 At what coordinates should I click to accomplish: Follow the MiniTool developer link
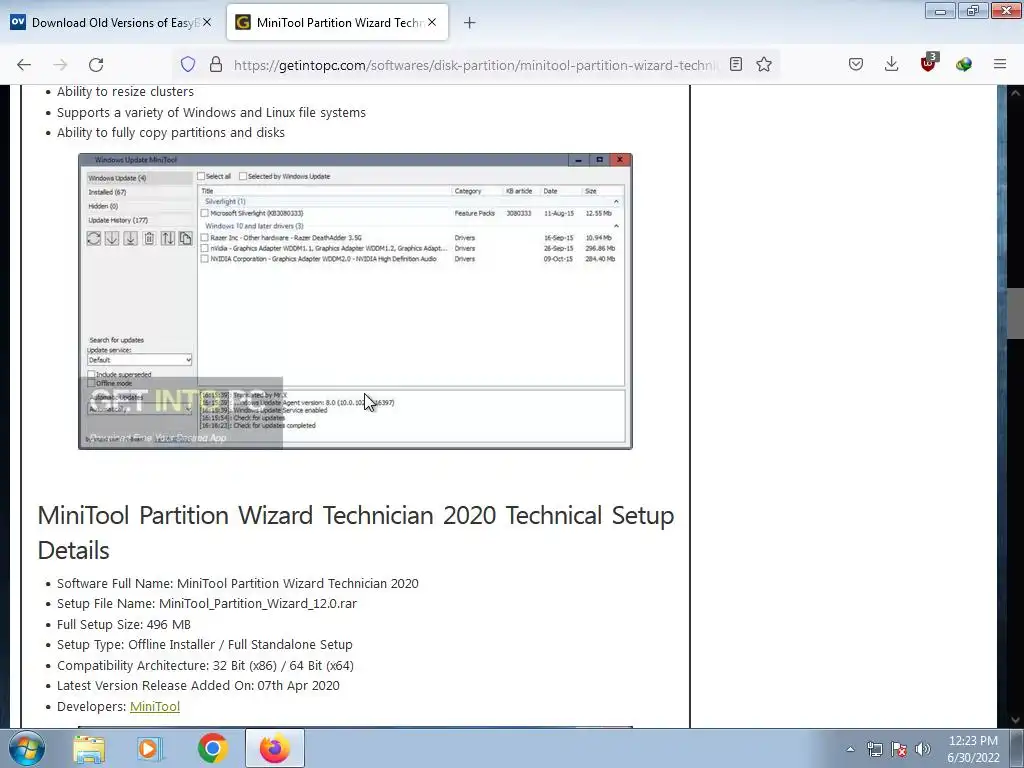tap(155, 707)
